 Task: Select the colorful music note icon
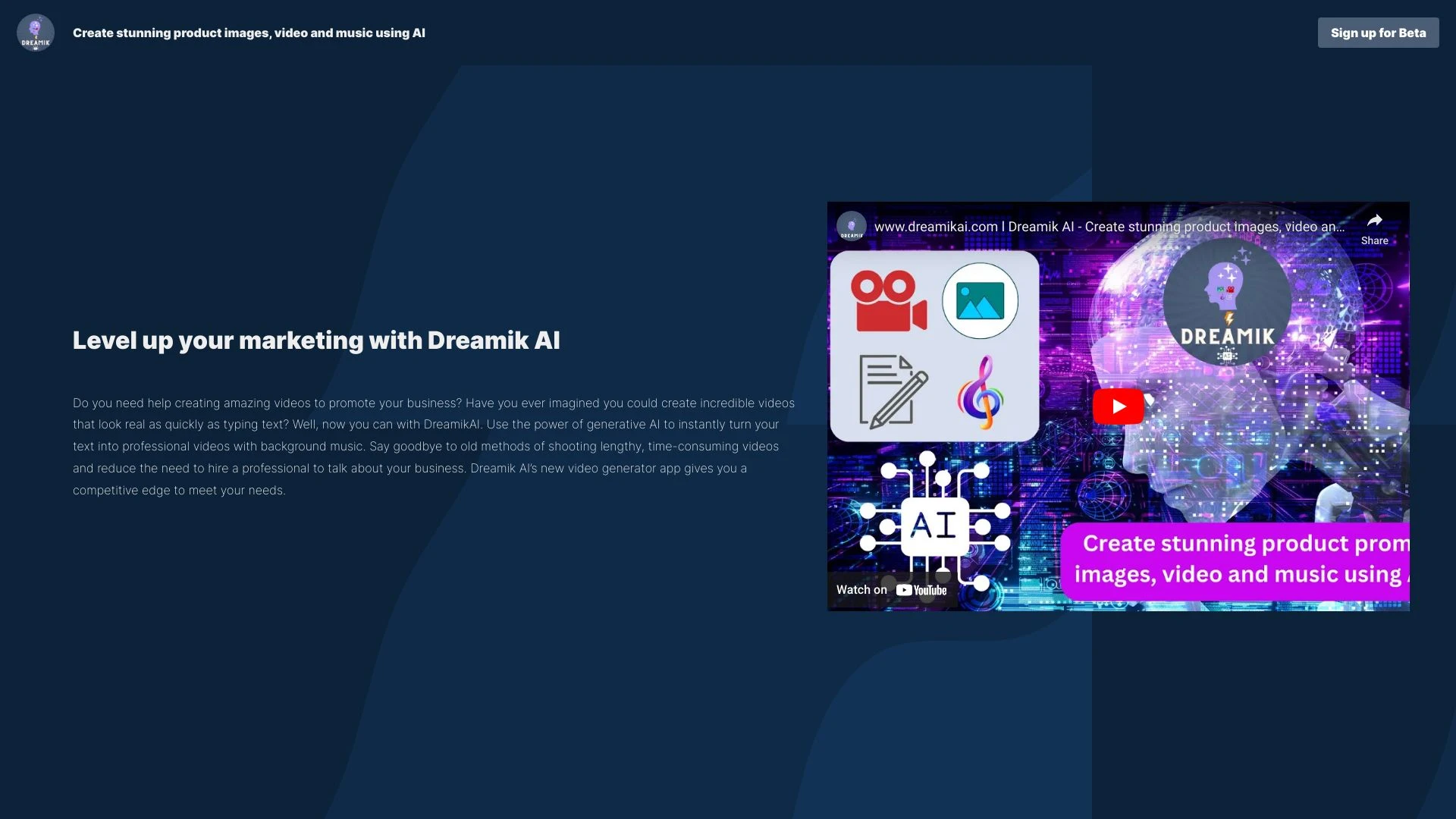[981, 393]
